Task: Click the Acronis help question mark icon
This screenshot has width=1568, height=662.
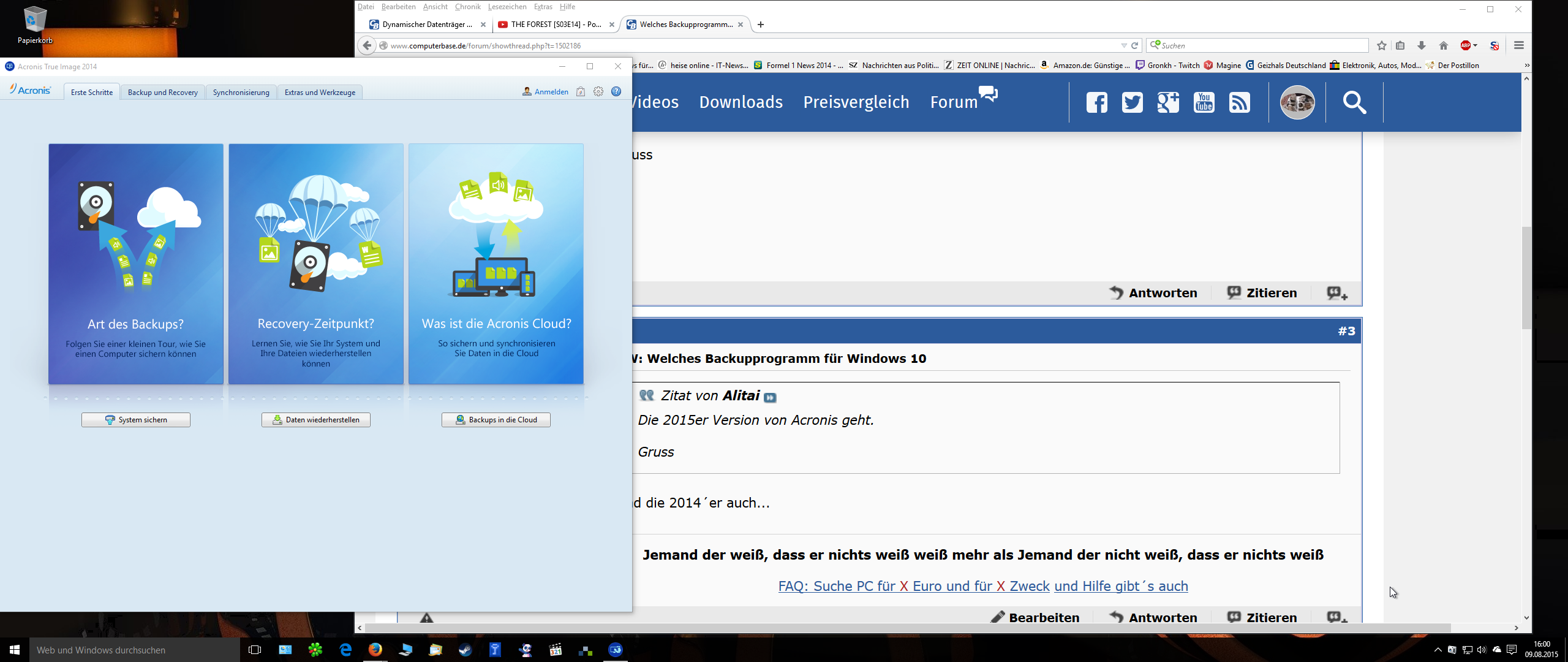Action: coord(616,92)
